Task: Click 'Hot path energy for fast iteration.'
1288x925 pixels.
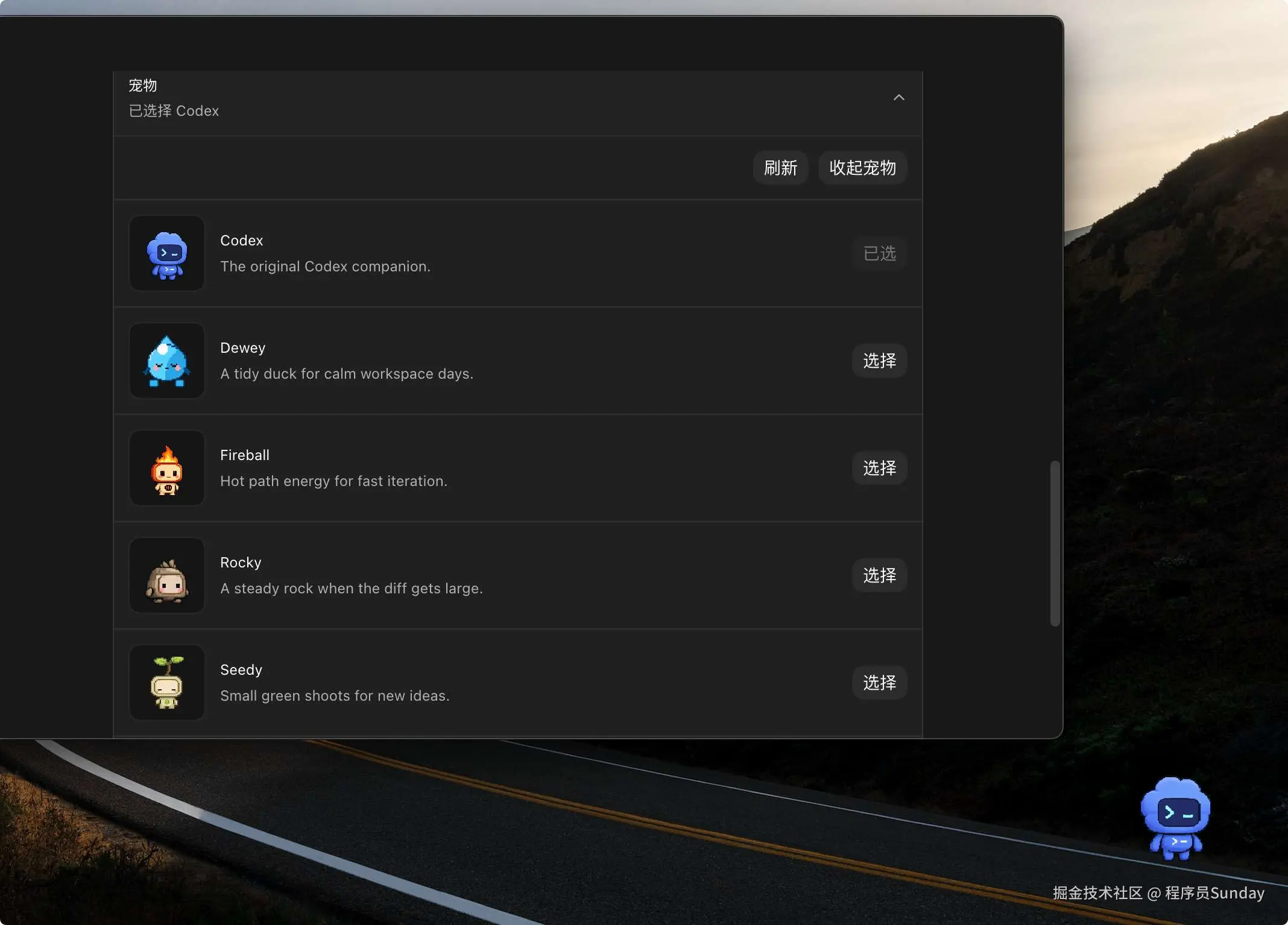Action: tap(334, 481)
